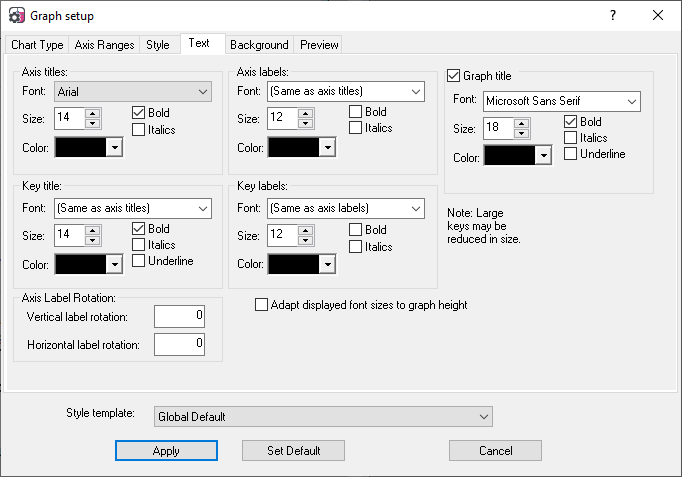682x477 pixels.
Task: Increase Axis labels font size
Action: tap(306, 113)
